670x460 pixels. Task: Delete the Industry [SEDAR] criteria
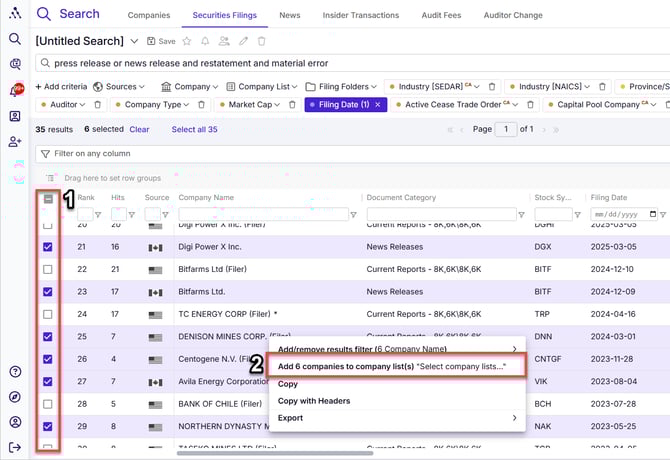pos(492,86)
